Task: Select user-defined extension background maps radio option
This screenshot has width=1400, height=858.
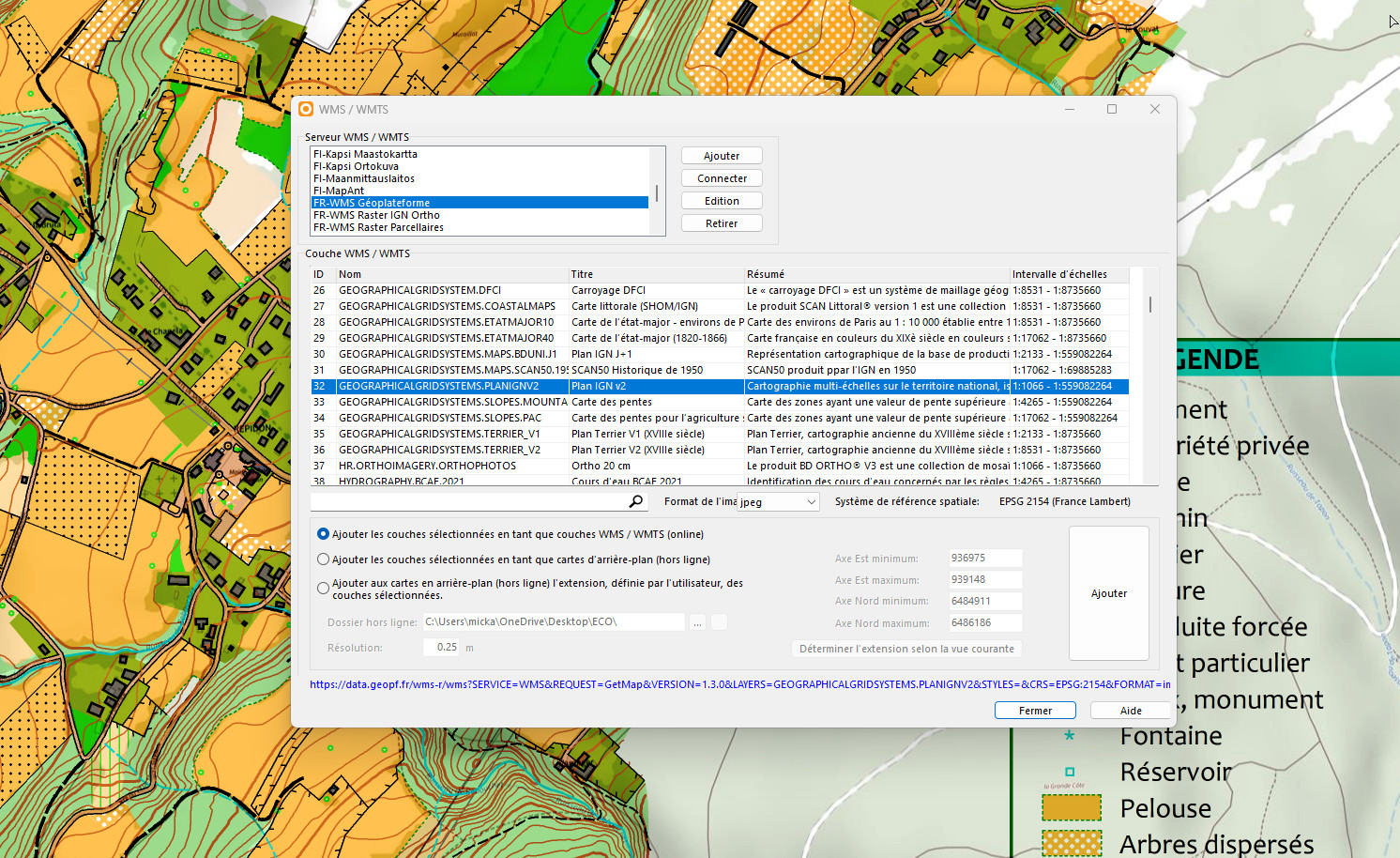Action: pos(323,589)
